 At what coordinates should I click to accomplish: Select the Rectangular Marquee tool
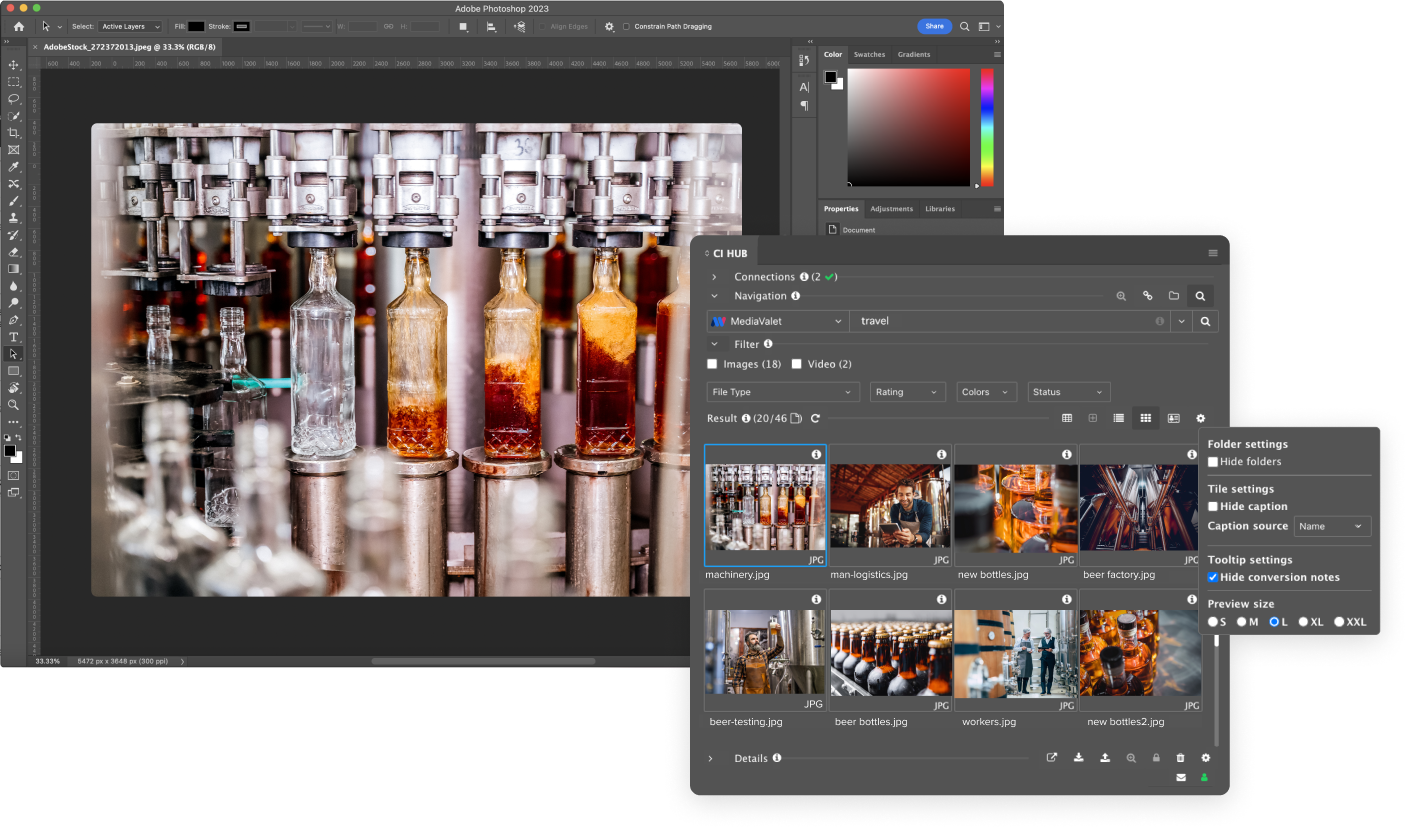pyautogui.click(x=14, y=82)
